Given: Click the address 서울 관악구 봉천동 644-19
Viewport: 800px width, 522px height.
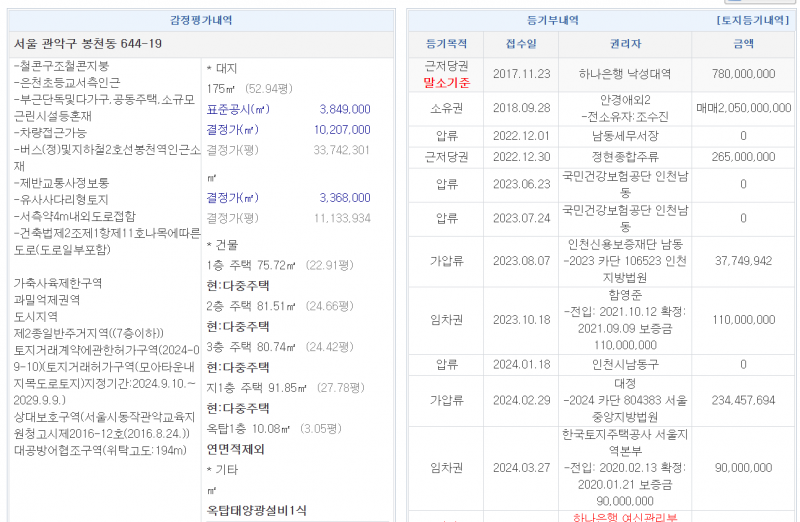Looking at the screenshot, I should click(x=88, y=44).
